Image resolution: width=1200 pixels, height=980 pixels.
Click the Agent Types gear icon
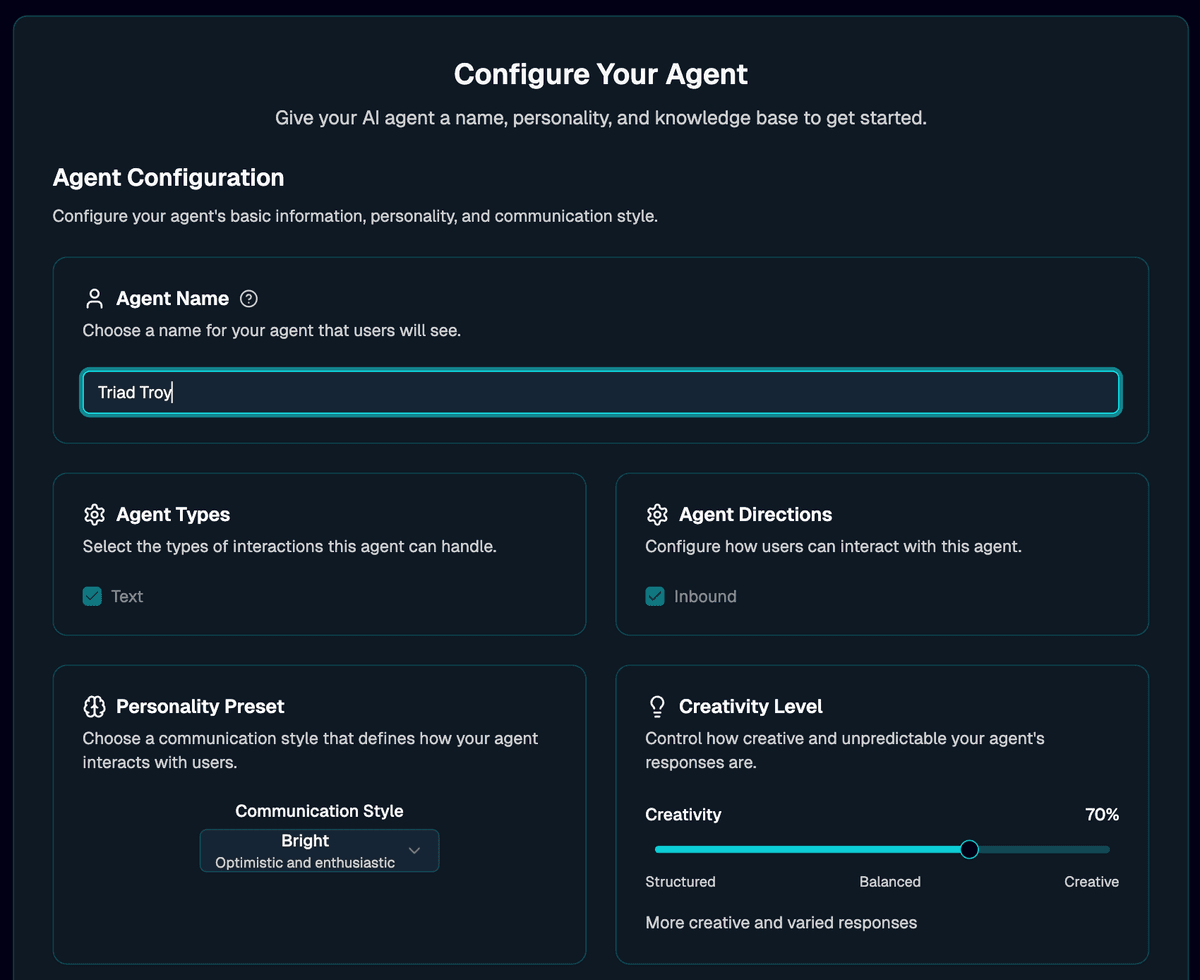(x=95, y=515)
